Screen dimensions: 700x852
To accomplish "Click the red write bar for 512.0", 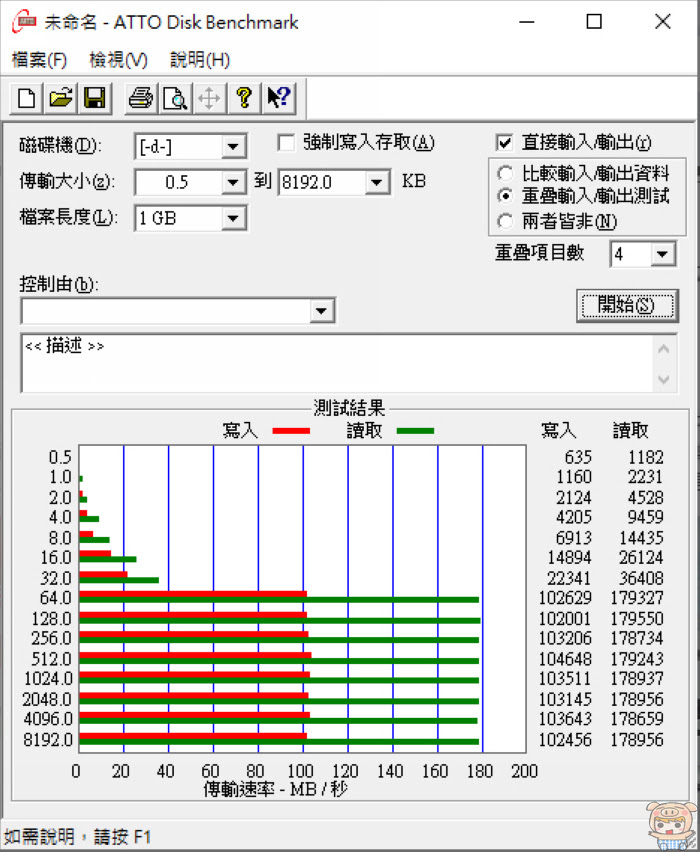I will pos(195,655).
